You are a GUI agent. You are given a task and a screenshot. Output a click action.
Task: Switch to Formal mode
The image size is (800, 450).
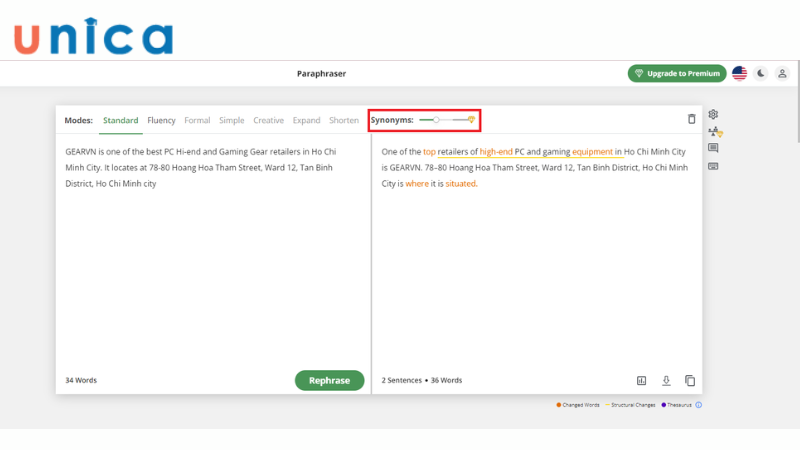197,120
